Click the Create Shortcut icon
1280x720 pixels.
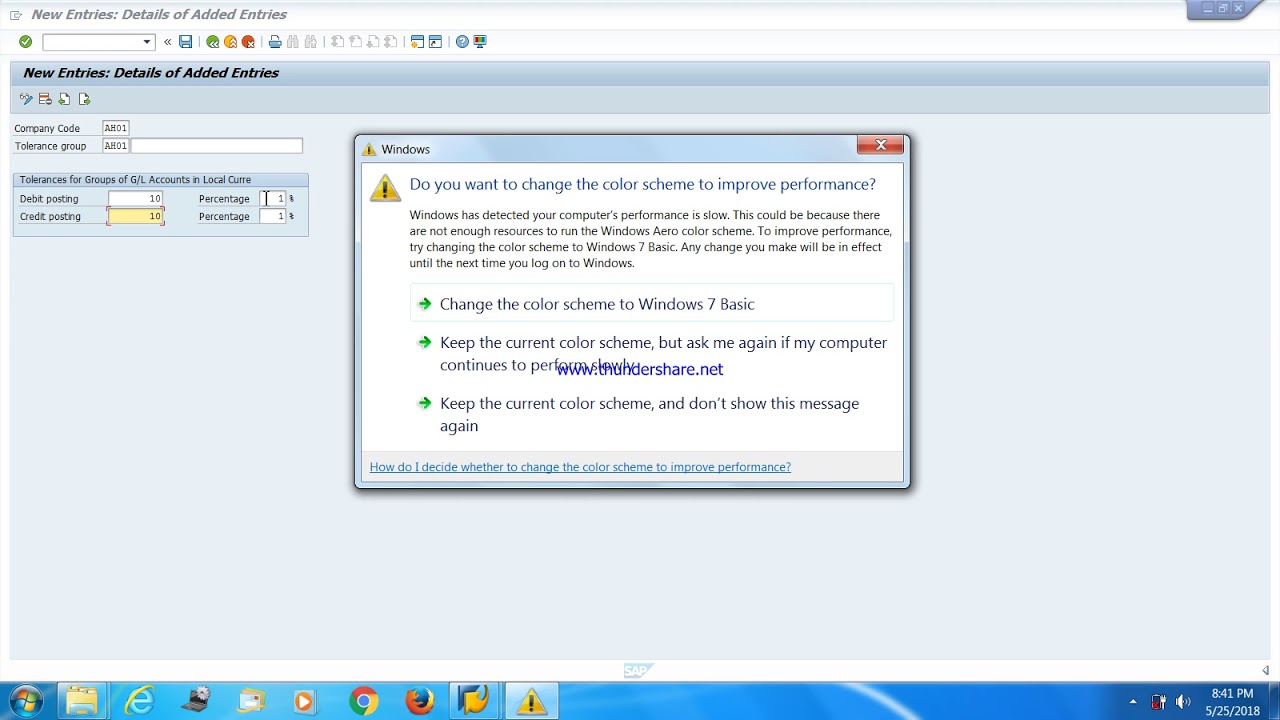pos(436,42)
